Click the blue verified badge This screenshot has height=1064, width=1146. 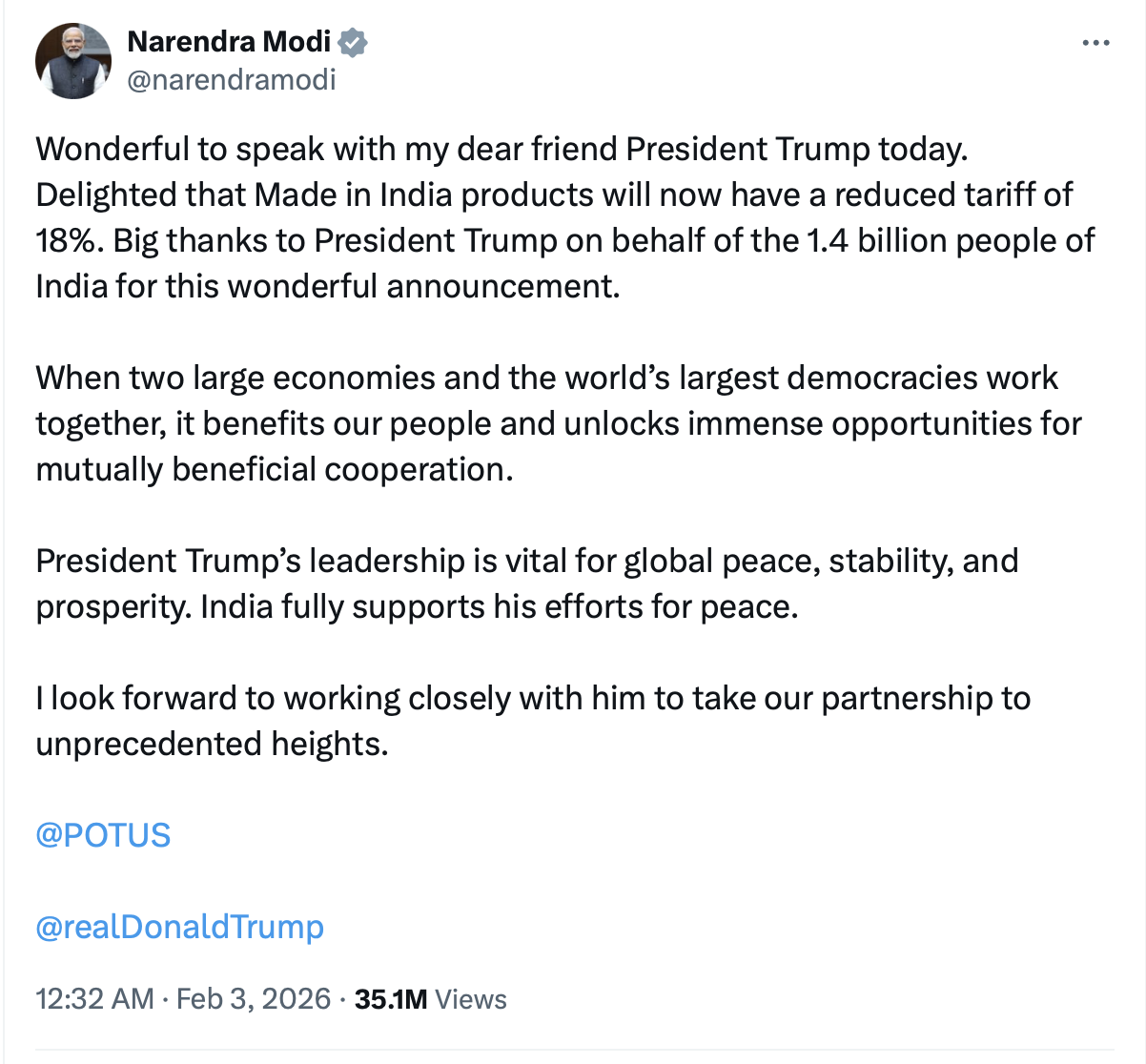(354, 42)
